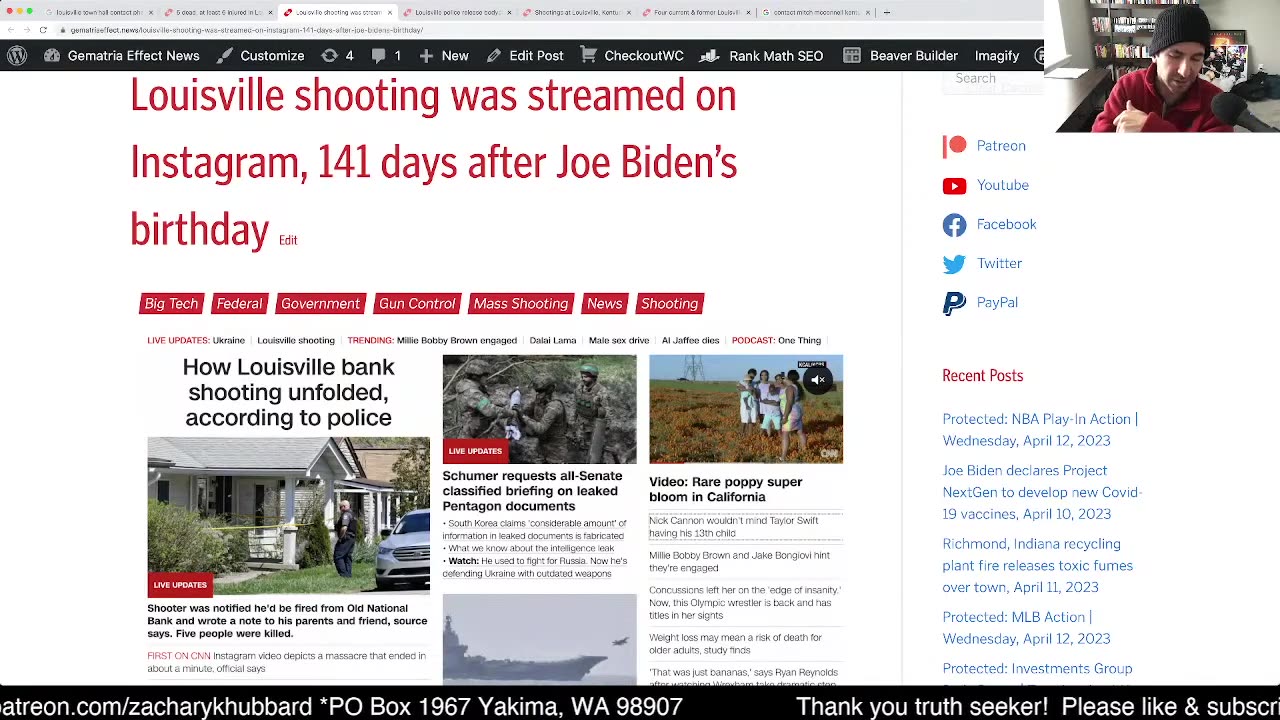Click the Facebook icon in sidebar
This screenshot has width=1280, height=720.
(x=954, y=225)
